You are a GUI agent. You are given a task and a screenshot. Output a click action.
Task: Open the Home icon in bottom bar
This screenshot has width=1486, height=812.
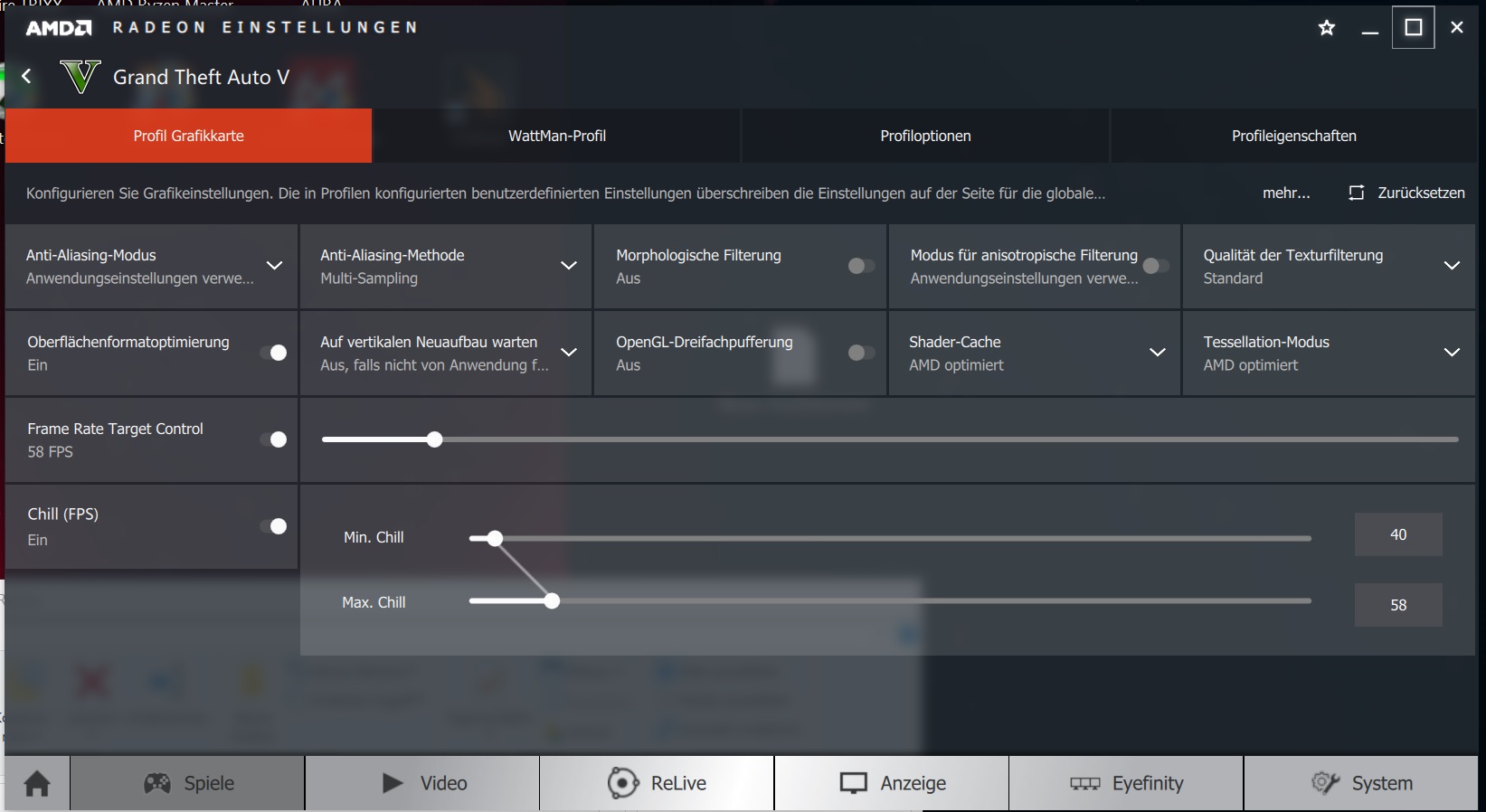[37, 783]
